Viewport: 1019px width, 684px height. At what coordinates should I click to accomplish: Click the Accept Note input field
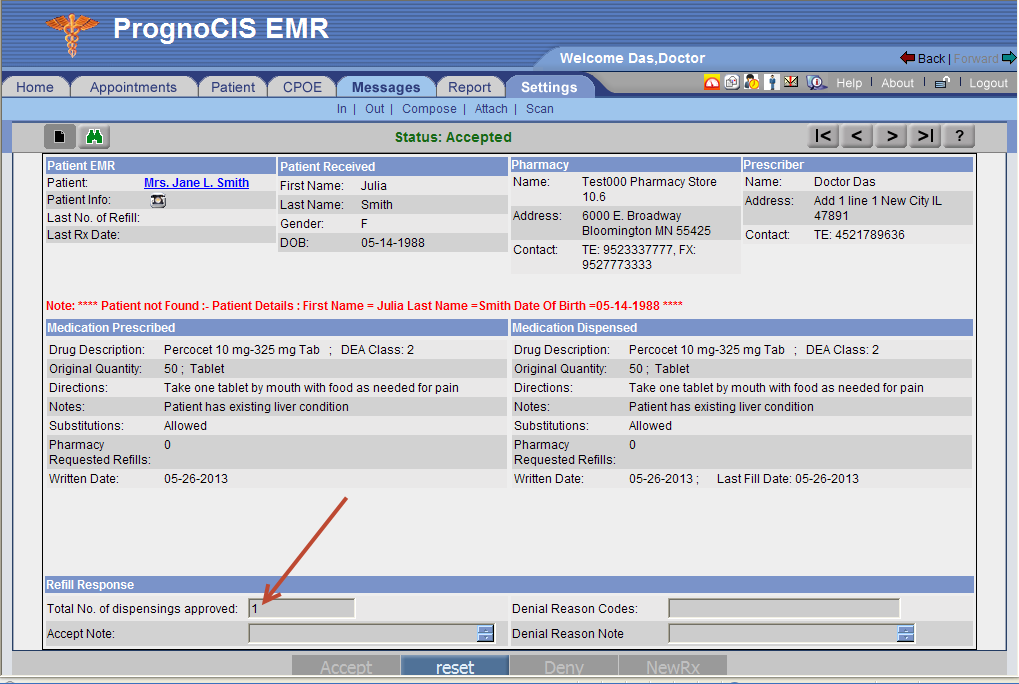pyautogui.click(x=363, y=633)
